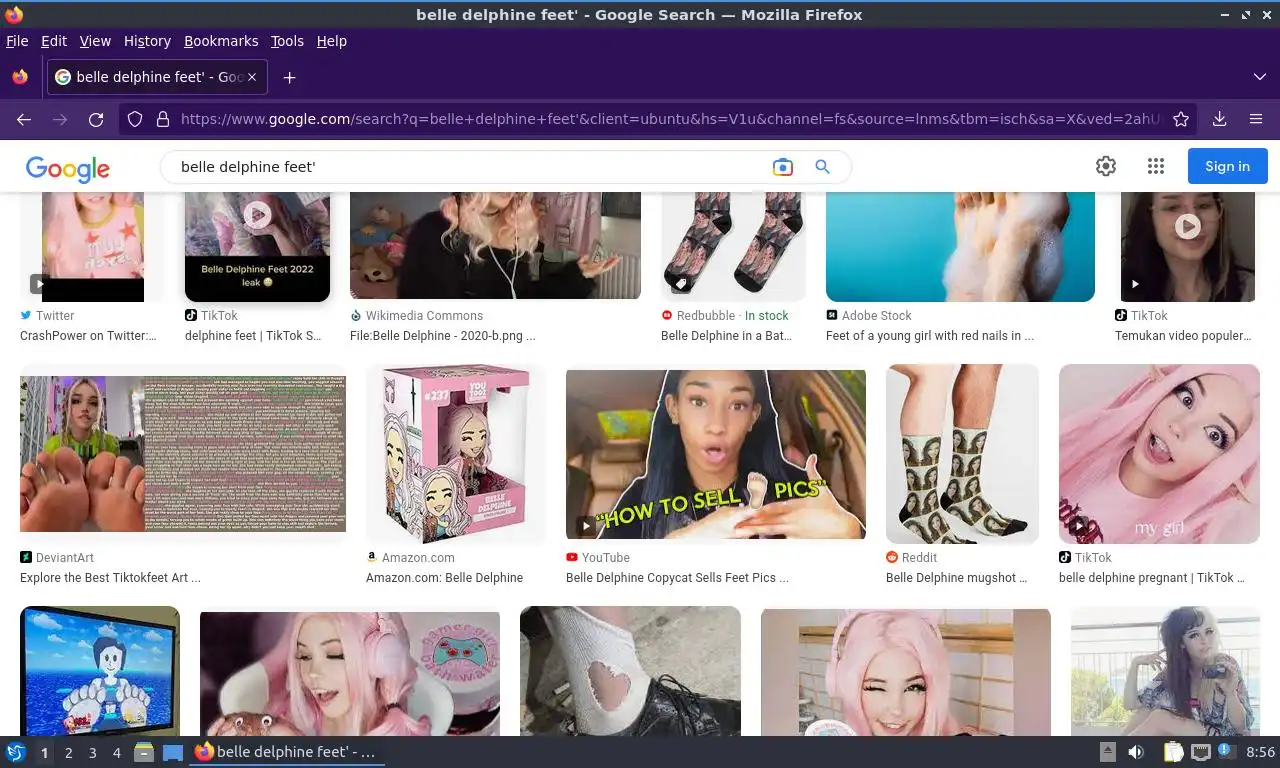Open the Edit menu
The width and height of the screenshot is (1280, 768).
54,41
